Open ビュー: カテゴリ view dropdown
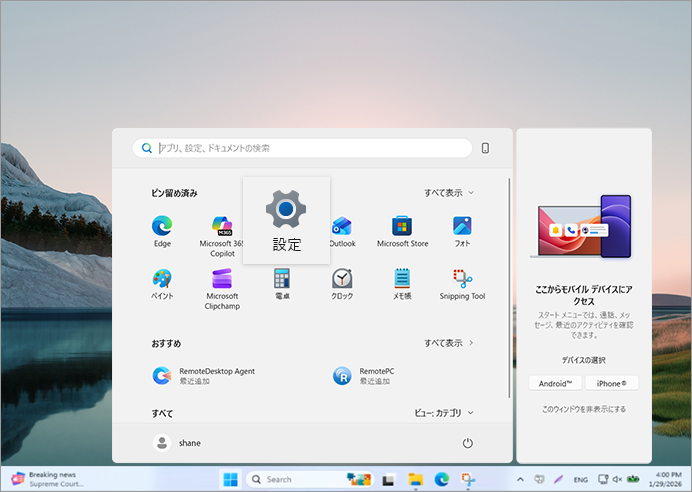 point(444,413)
